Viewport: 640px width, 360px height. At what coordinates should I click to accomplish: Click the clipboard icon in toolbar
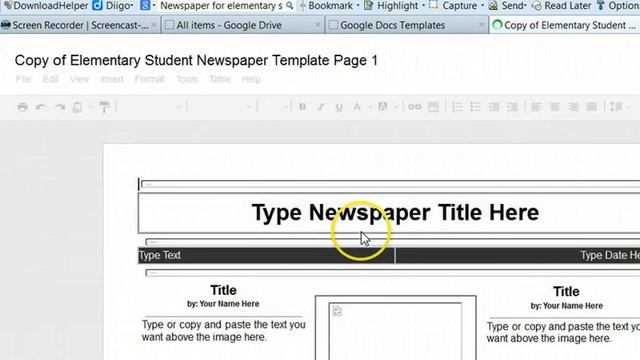(77, 107)
